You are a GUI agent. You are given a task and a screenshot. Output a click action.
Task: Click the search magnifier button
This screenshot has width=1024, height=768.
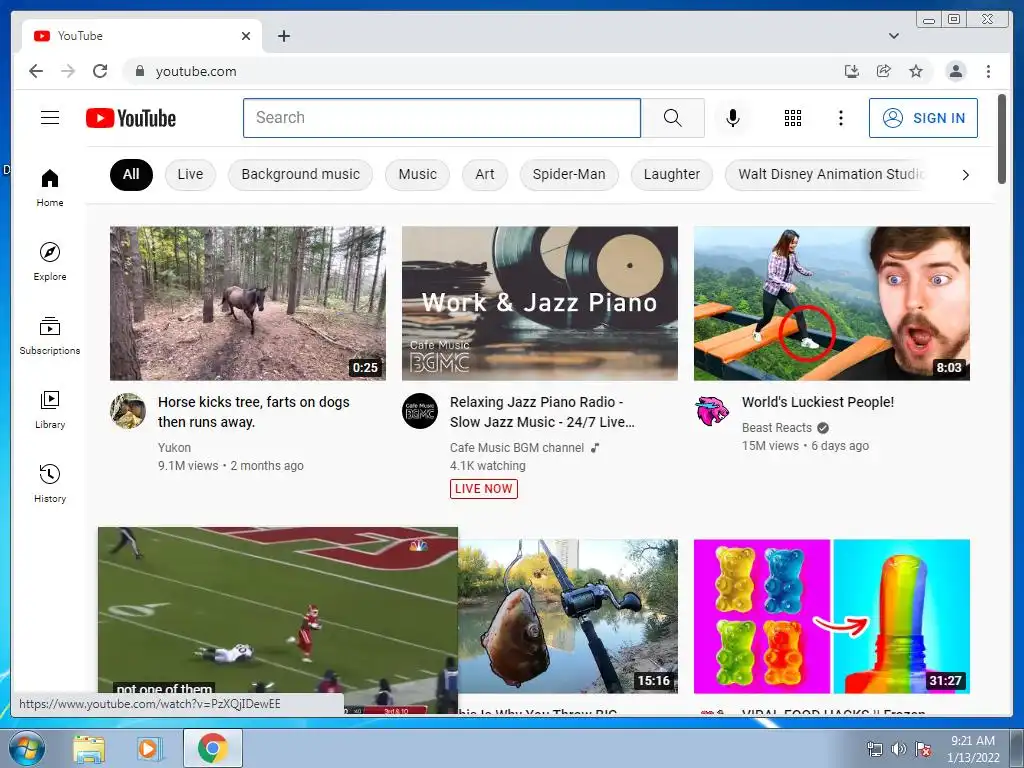coord(673,118)
